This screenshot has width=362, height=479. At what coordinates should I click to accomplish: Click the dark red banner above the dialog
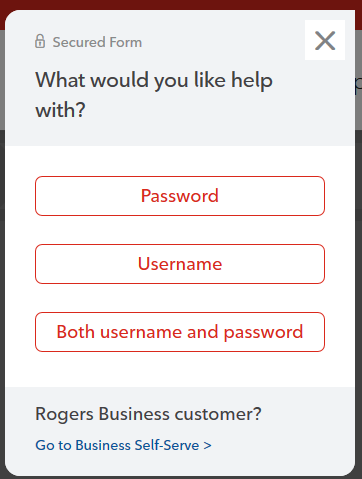(x=181, y=5)
